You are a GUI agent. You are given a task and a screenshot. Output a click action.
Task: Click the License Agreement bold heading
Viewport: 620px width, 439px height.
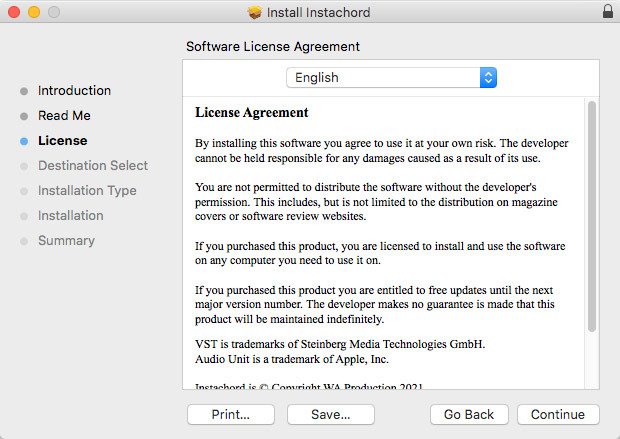point(251,113)
